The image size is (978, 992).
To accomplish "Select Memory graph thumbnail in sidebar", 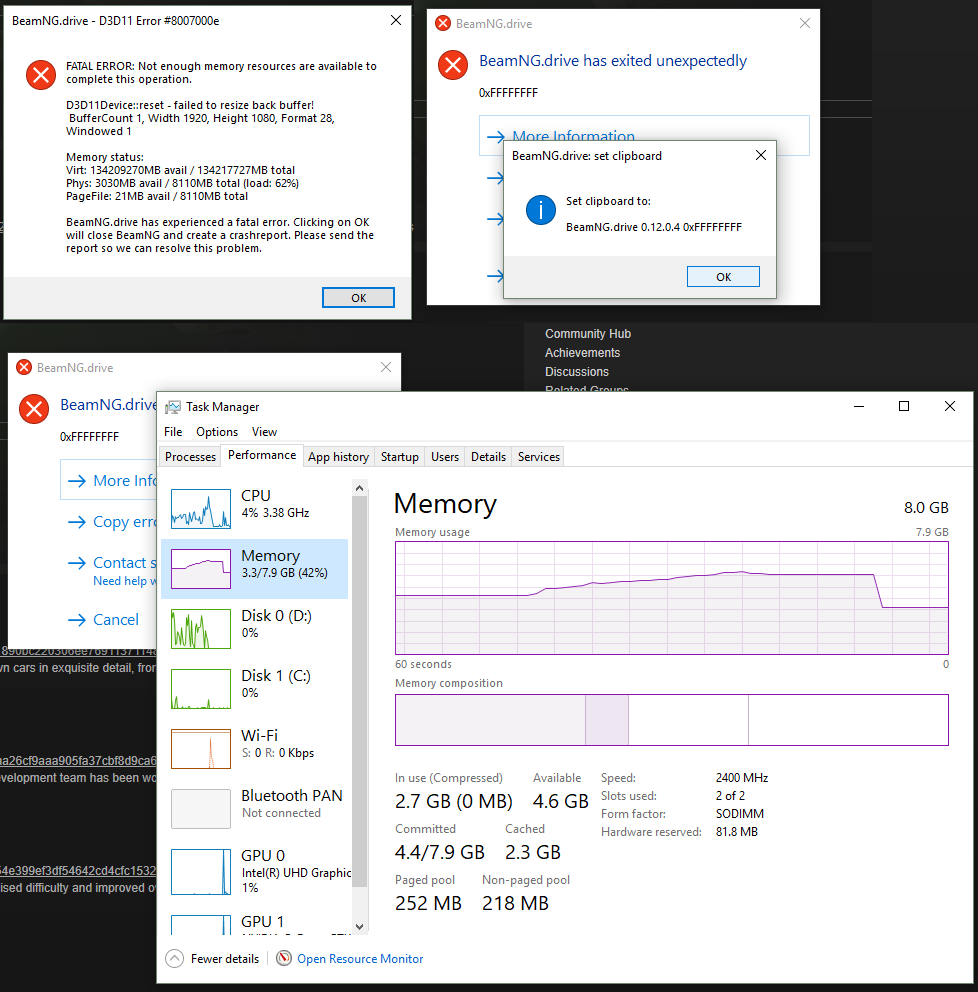I will [x=201, y=569].
